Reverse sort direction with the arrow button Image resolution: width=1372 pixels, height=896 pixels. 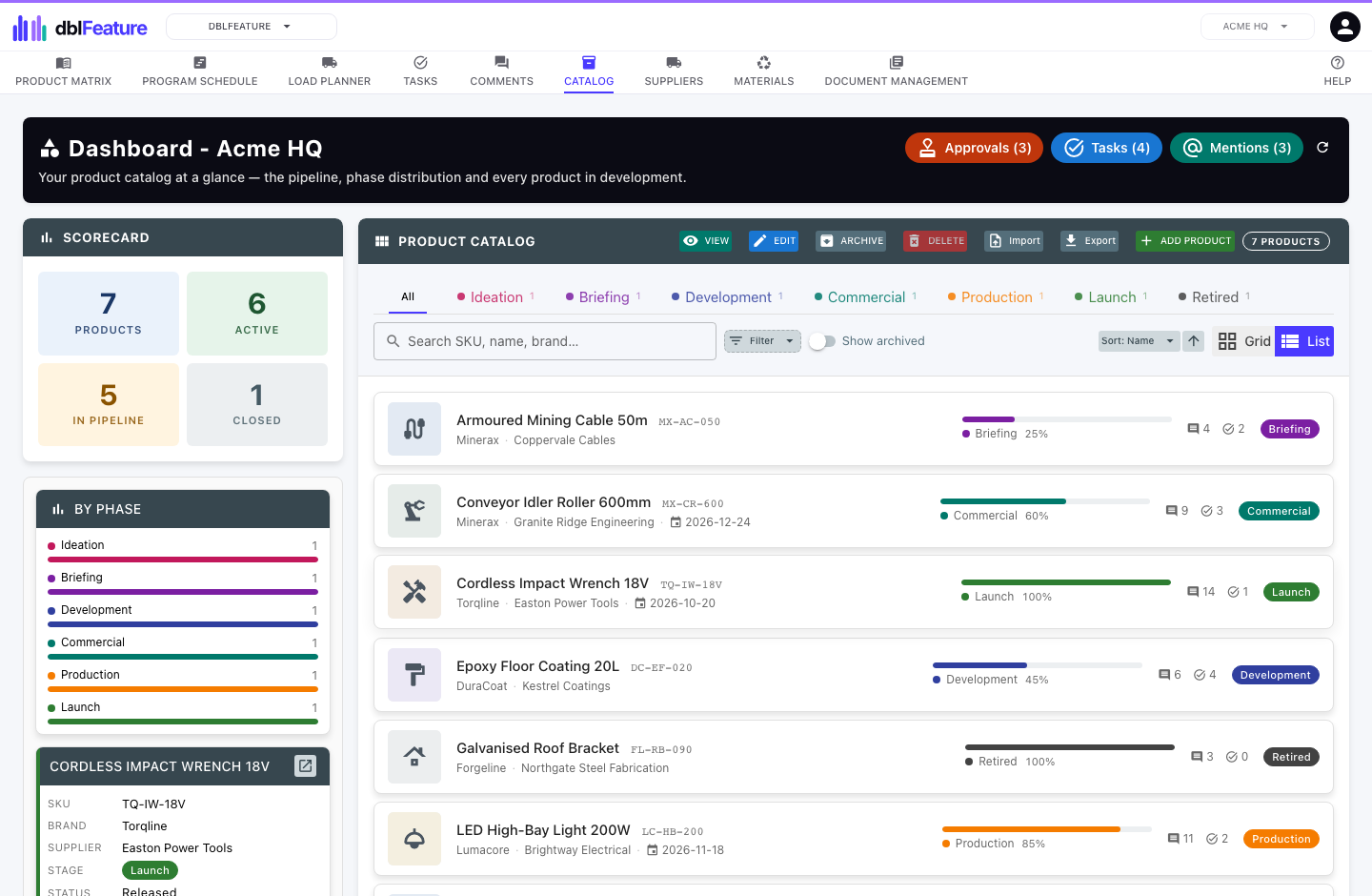pos(1194,341)
